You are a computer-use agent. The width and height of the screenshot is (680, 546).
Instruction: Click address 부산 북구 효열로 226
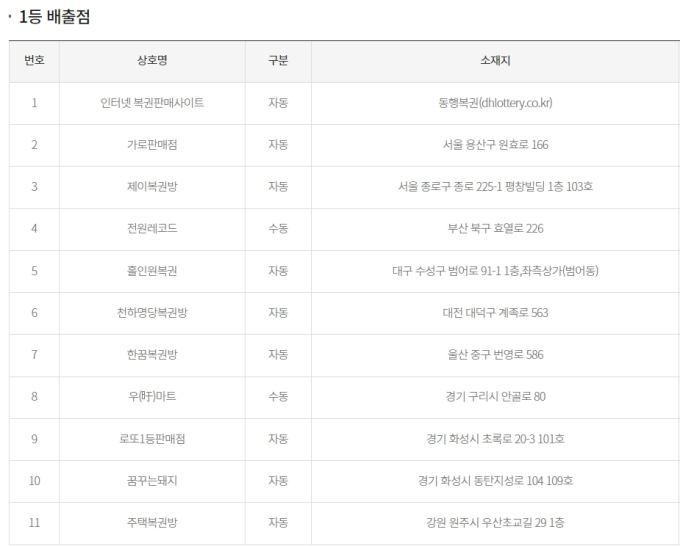495,229
